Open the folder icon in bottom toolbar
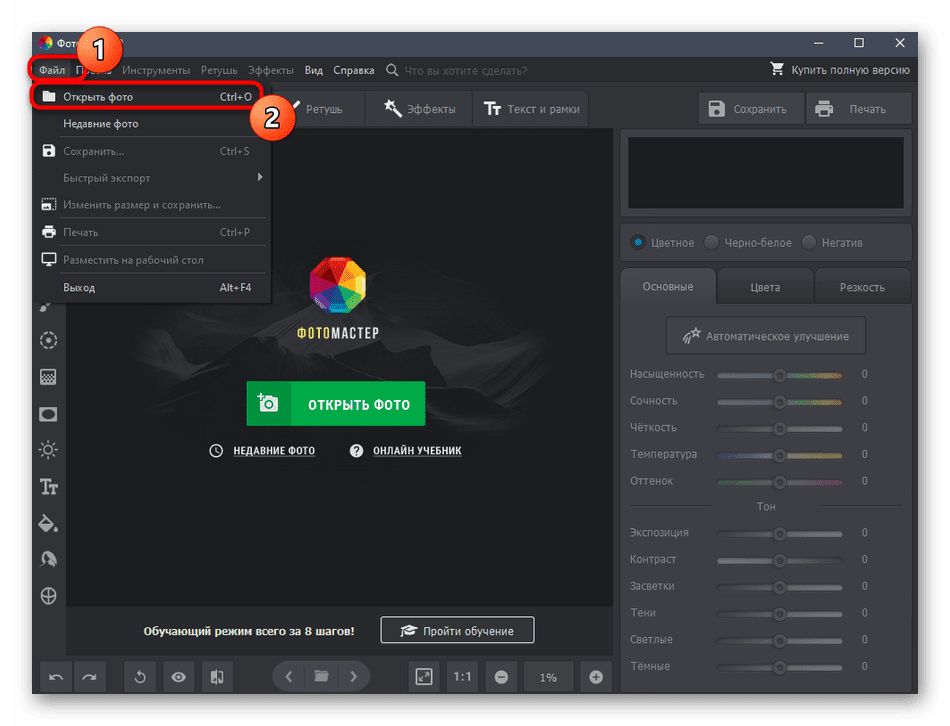Image resolution: width=950 pixels, height=726 pixels. 321,676
